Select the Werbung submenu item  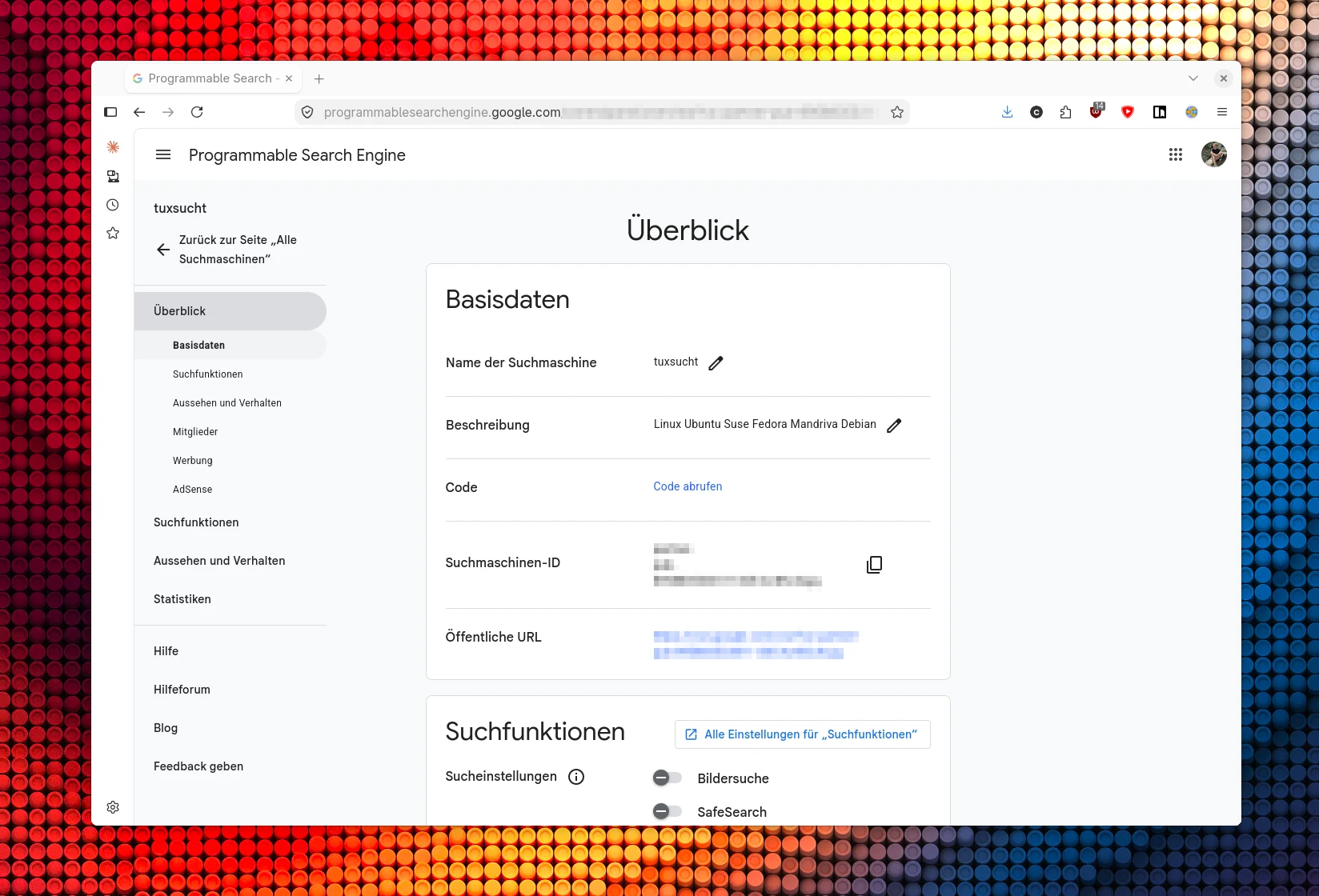(193, 461)
